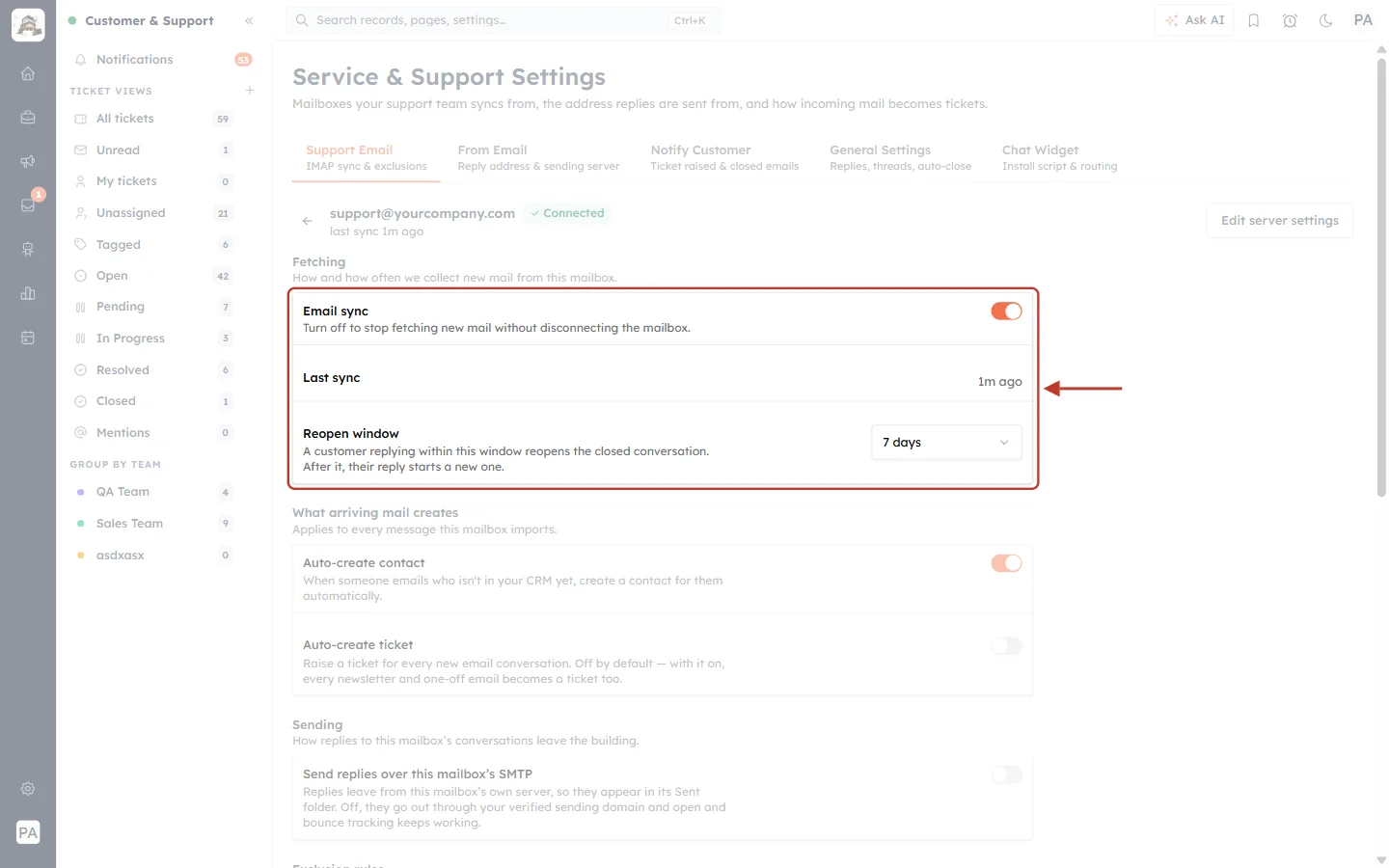Viewport: 1389px width, 868px height.
Task: Add a new ticket view with plus
Action: click(x=250, y=91)
